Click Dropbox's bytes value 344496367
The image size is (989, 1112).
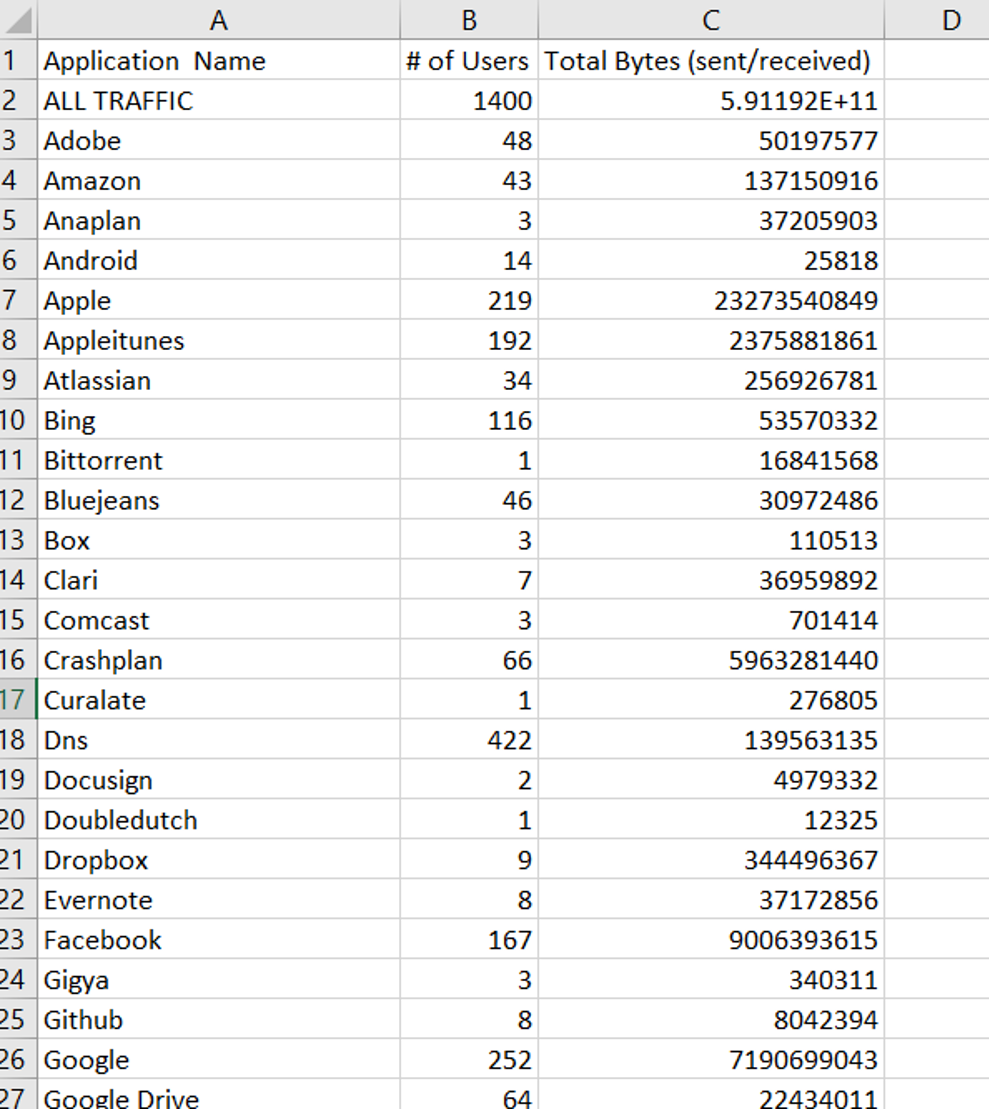pyautogui.click(x=711, y=860)
